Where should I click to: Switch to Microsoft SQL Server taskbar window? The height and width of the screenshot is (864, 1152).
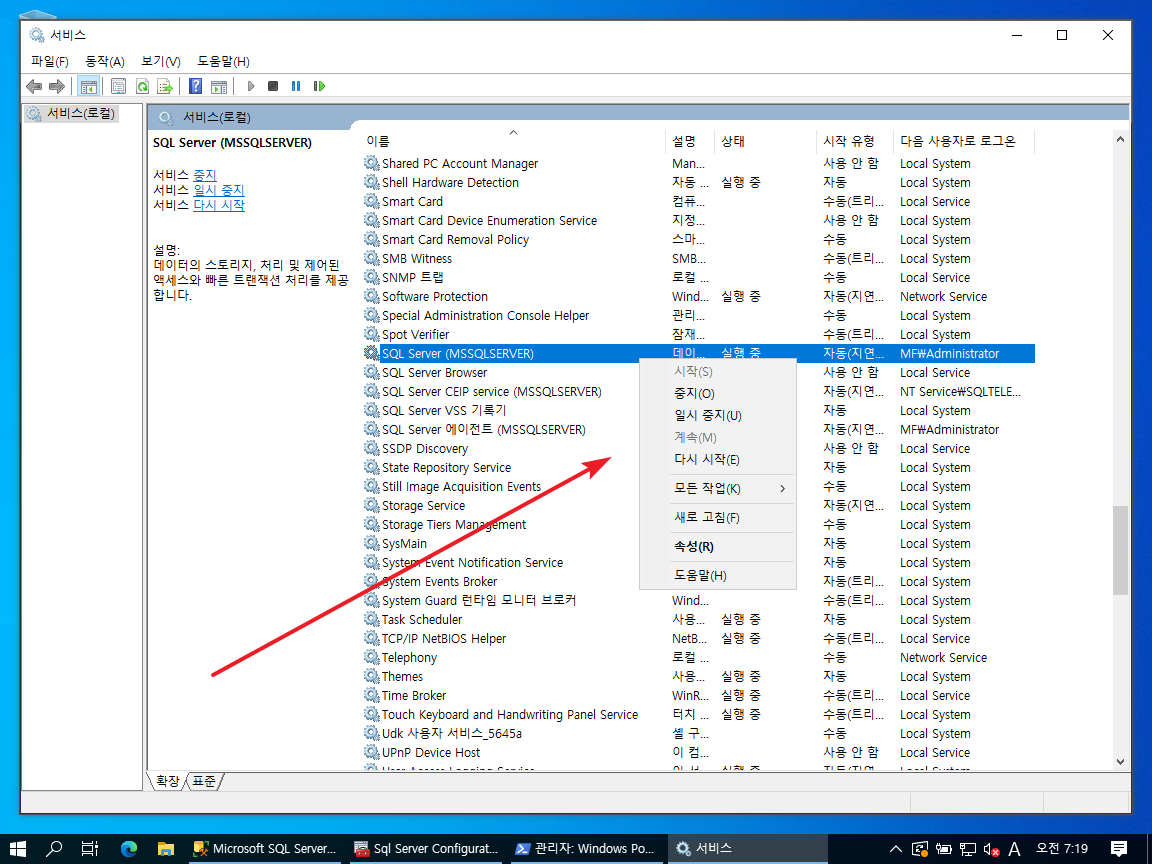click(264, 849)
